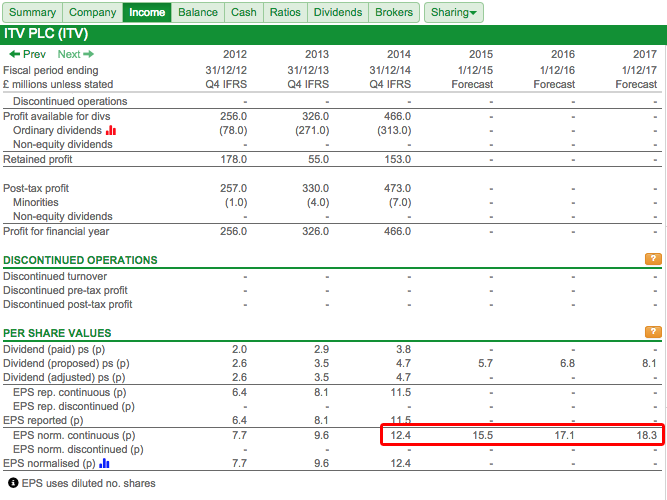The width and height of the screenshot is (667, 500).
Task: Click the 6.8 proposed dividend value
Action: 567,363
